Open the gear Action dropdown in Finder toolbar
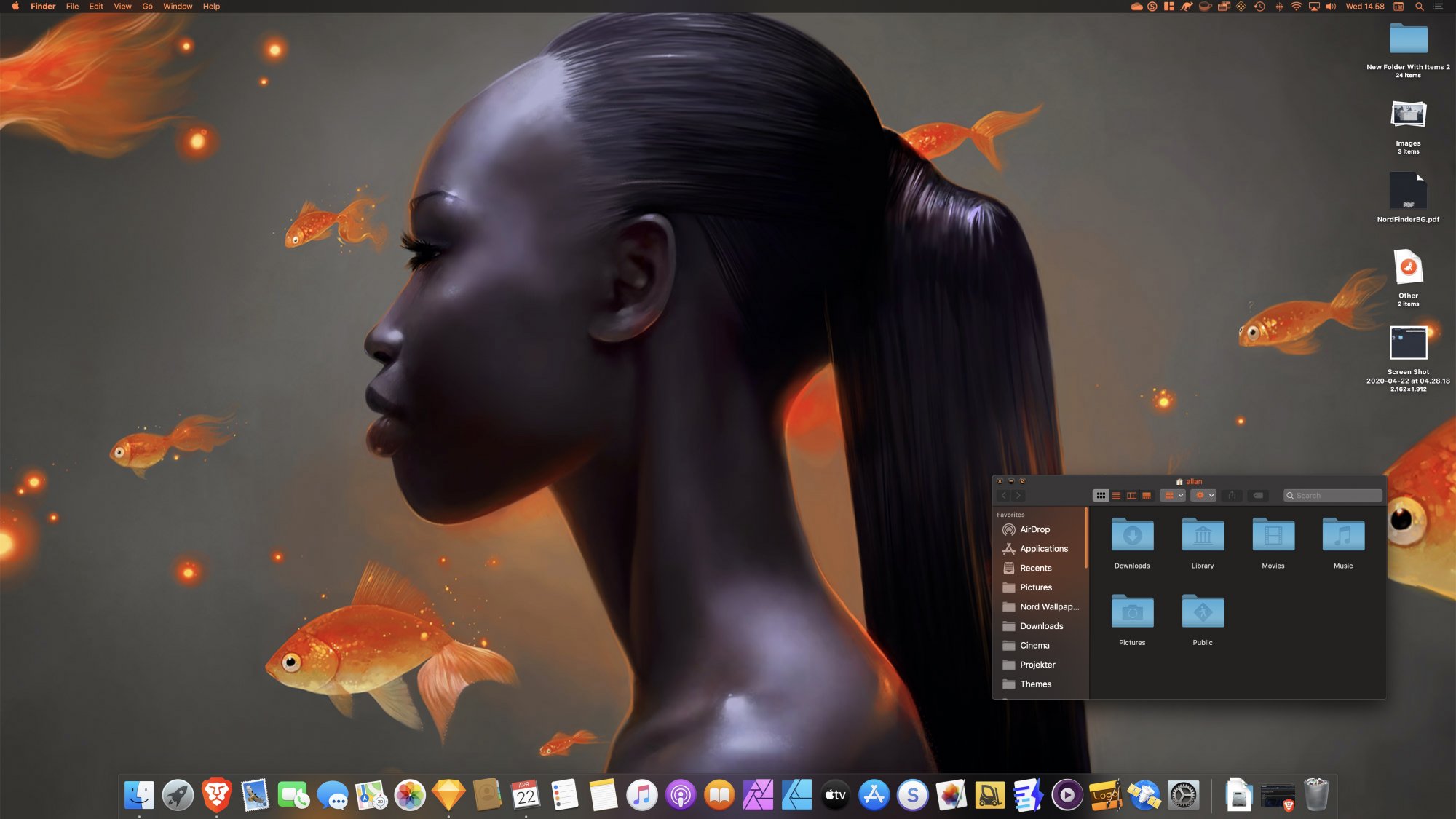 (x=1203, y=496)
